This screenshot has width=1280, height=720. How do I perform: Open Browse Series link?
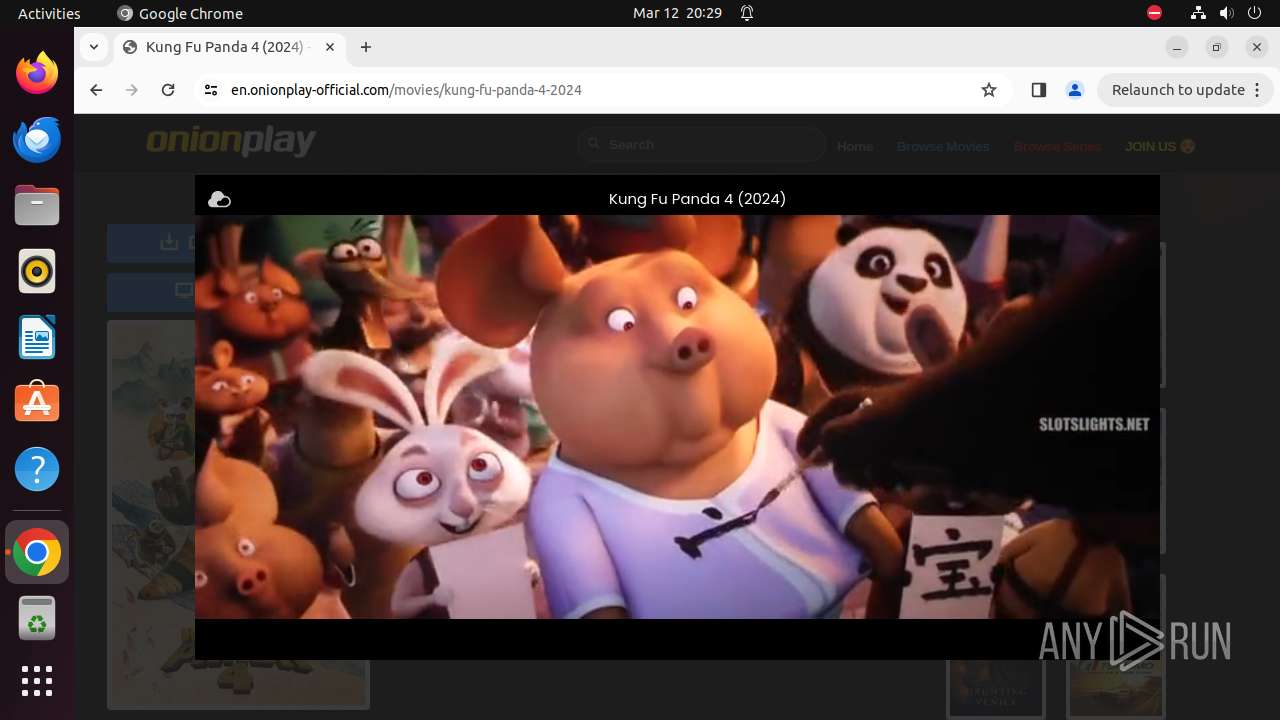(x=1057, y=146)
